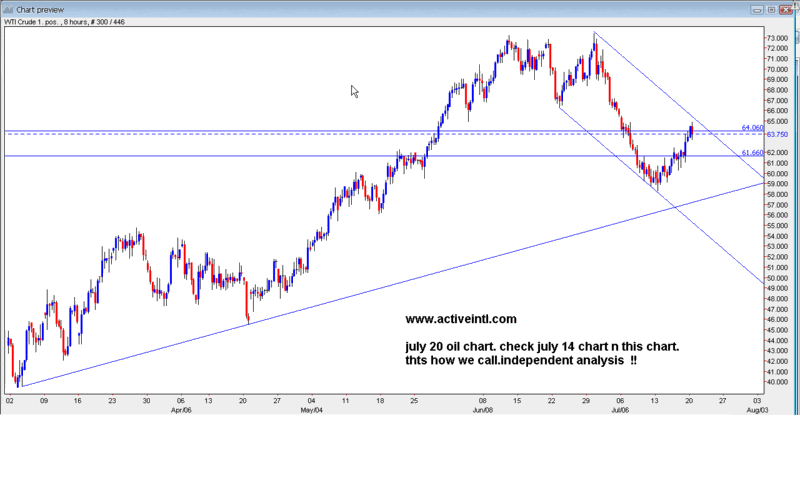Select the Apr/06 date axis label
Viewport: 800px width, 500px height.
[x=180, y=410]
